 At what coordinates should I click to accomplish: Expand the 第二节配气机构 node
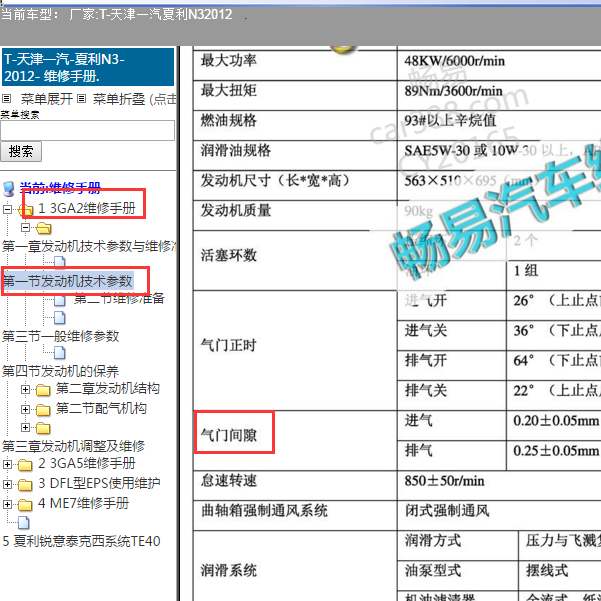click(25, 409)
